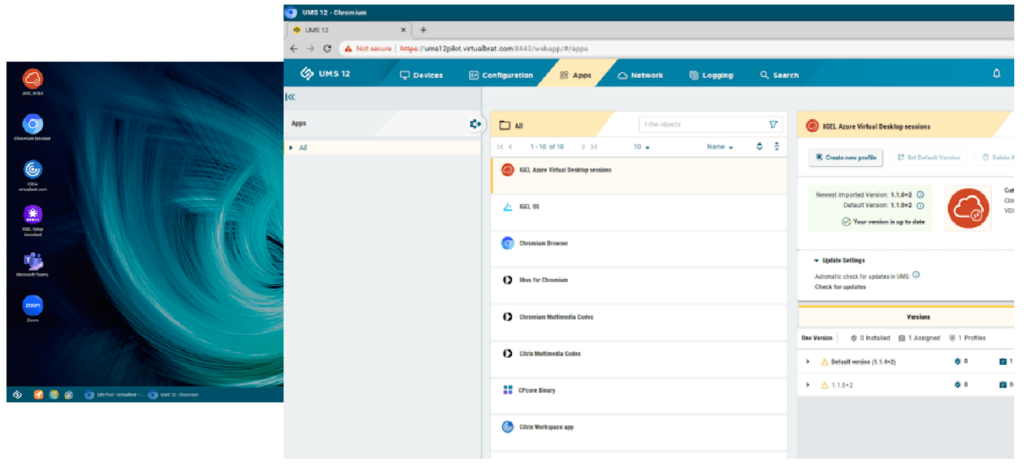Click the orange launcher icon in taskbar
The width and height of the screenshot is (1024, 466).
click(x=39, y=394)
